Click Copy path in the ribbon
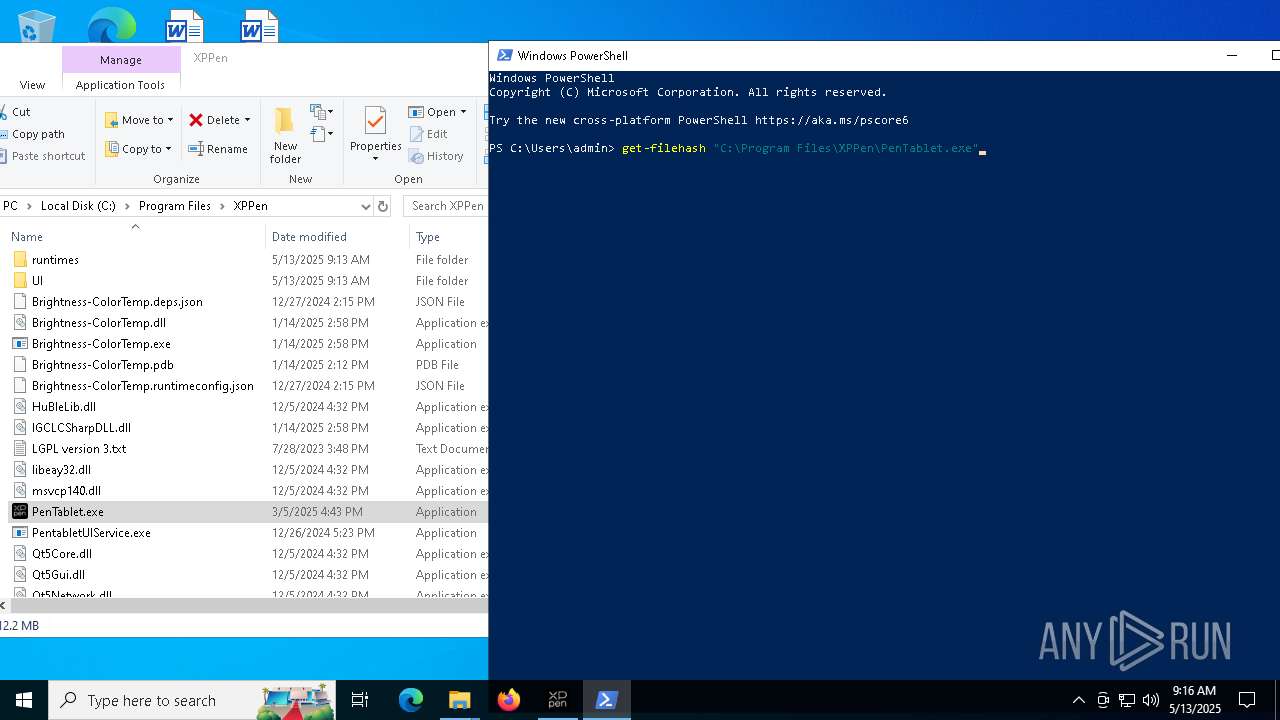The image size is (1280, 720). (33, 134)
